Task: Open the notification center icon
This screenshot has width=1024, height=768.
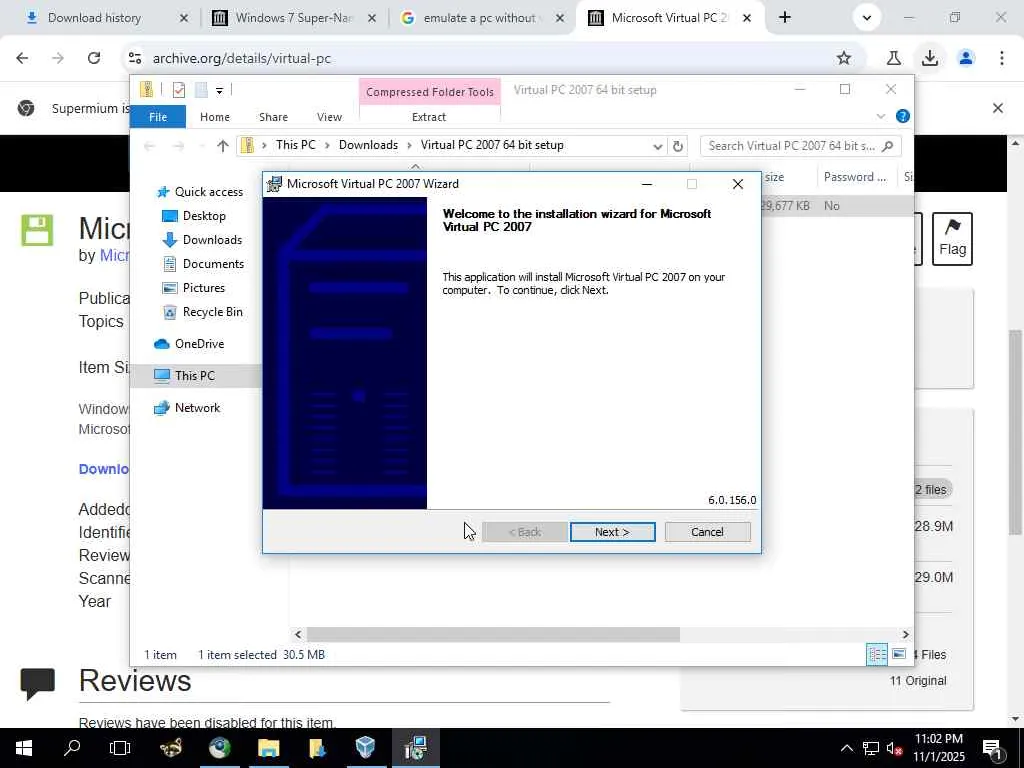Action: pyautogui.click(x=993, y=748)
